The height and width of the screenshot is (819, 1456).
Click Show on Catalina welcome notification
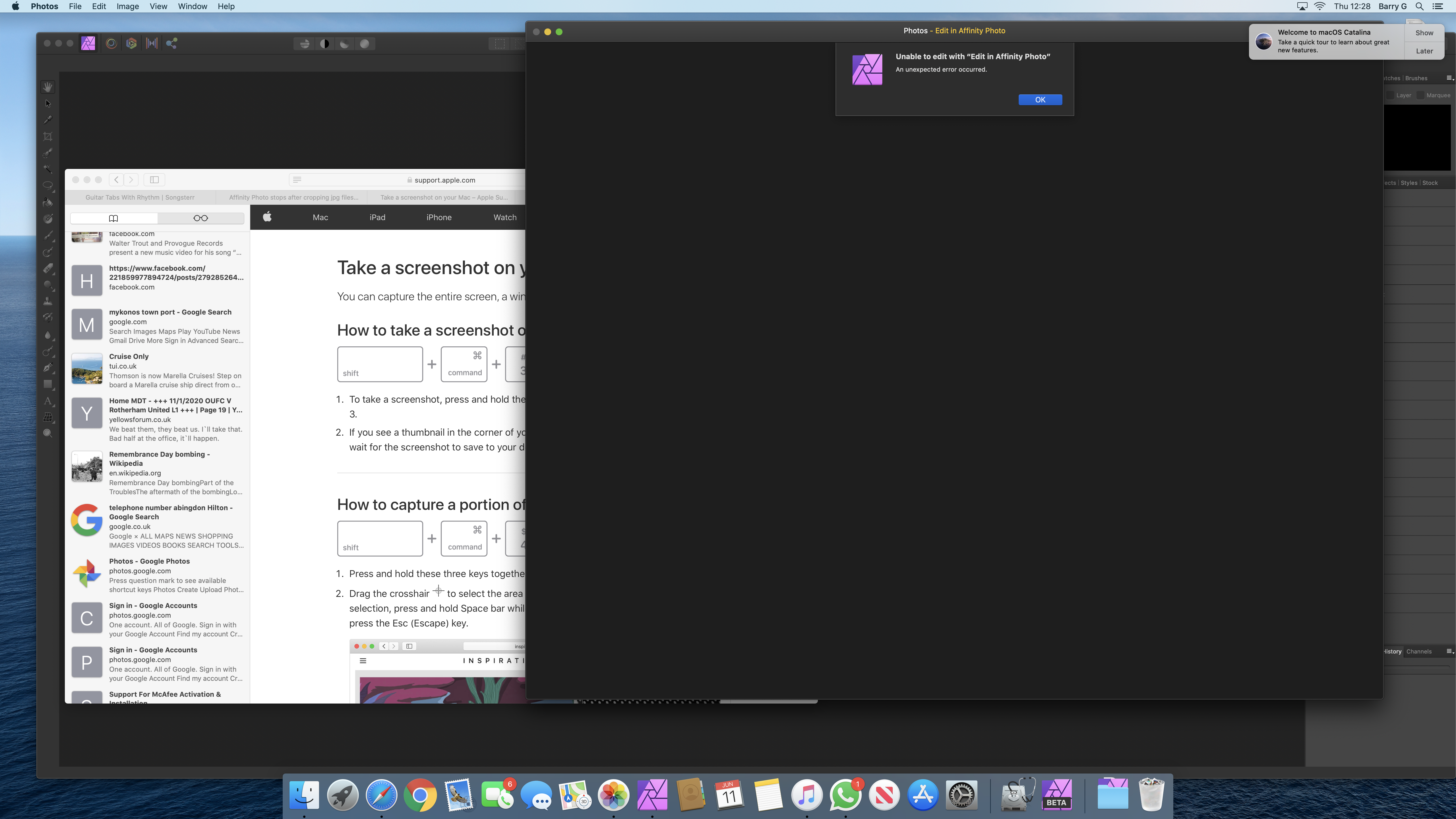click(x=1424, y=33)
